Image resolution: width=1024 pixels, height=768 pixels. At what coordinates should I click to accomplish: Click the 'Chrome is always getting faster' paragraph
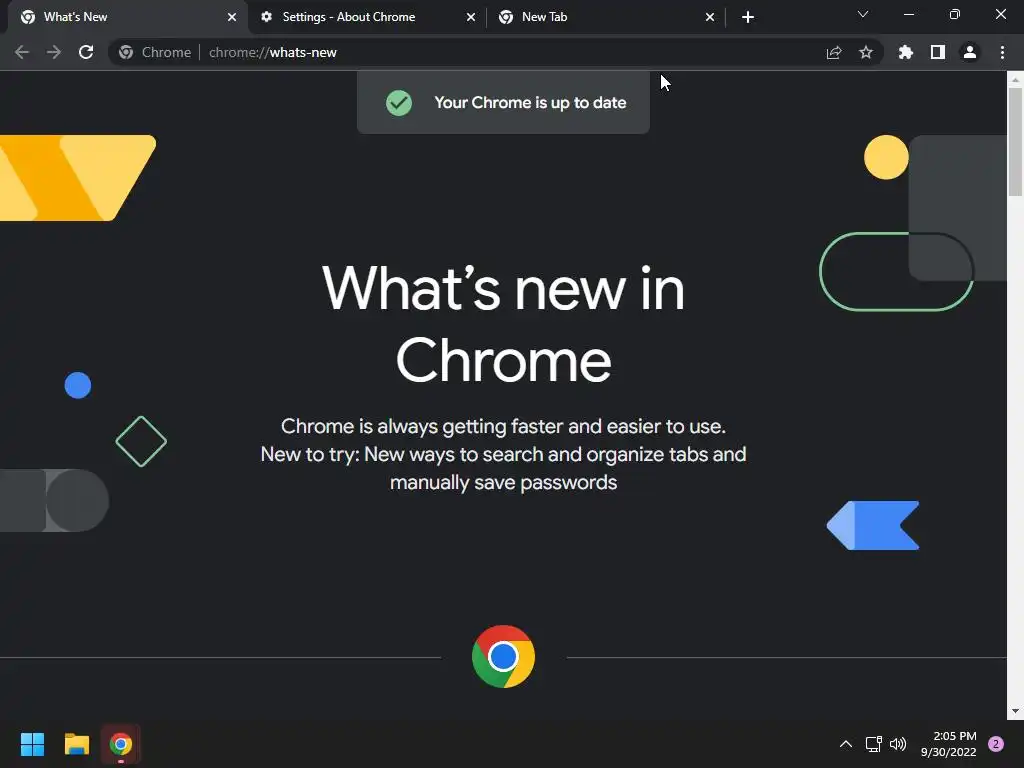coord(504,455)
